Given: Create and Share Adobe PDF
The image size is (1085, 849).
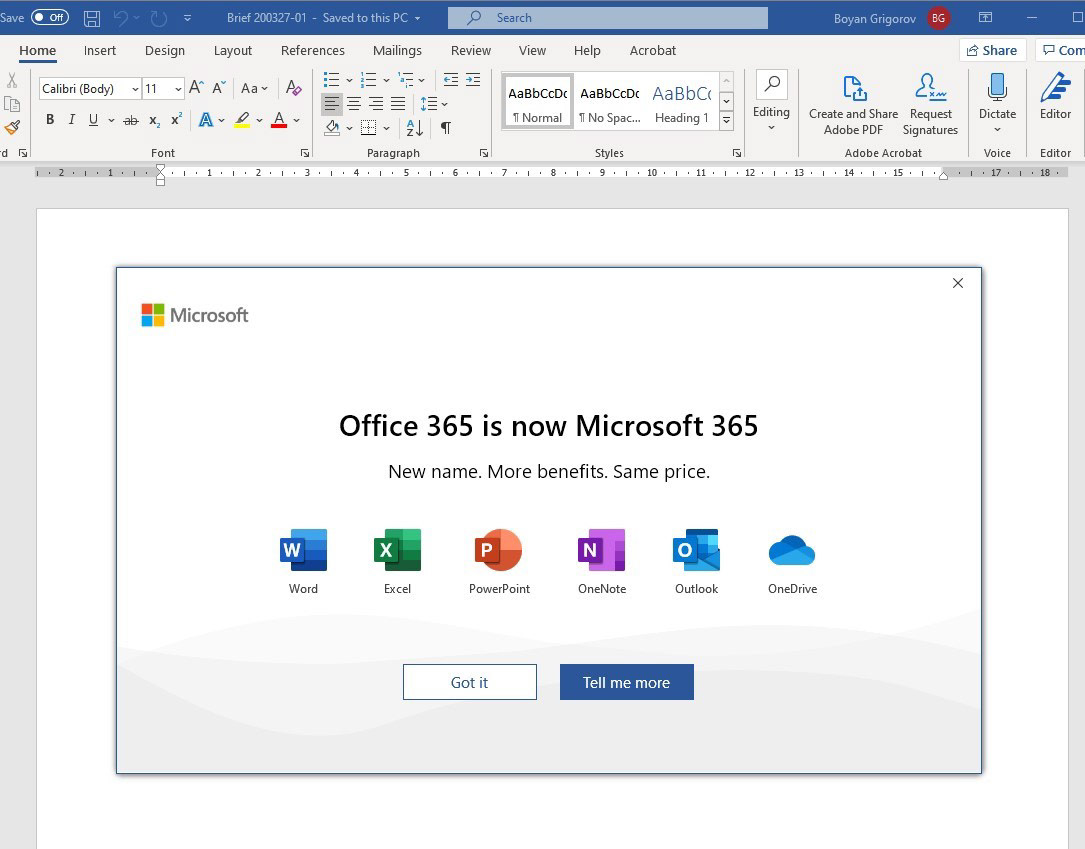Looking at the screenshot, I should click(854, 105).
